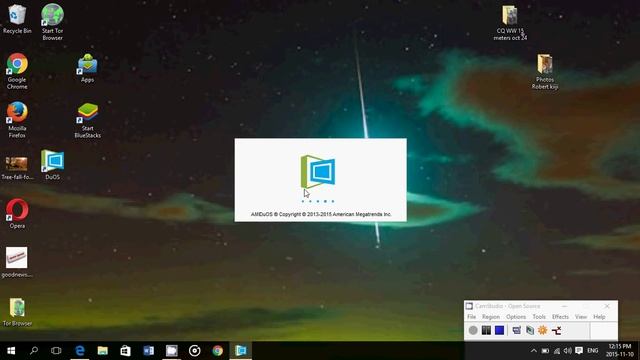Screen dimensions: 640x360
Task: Open CamStudio Tools menu
Action: click(x=539, y=317)
